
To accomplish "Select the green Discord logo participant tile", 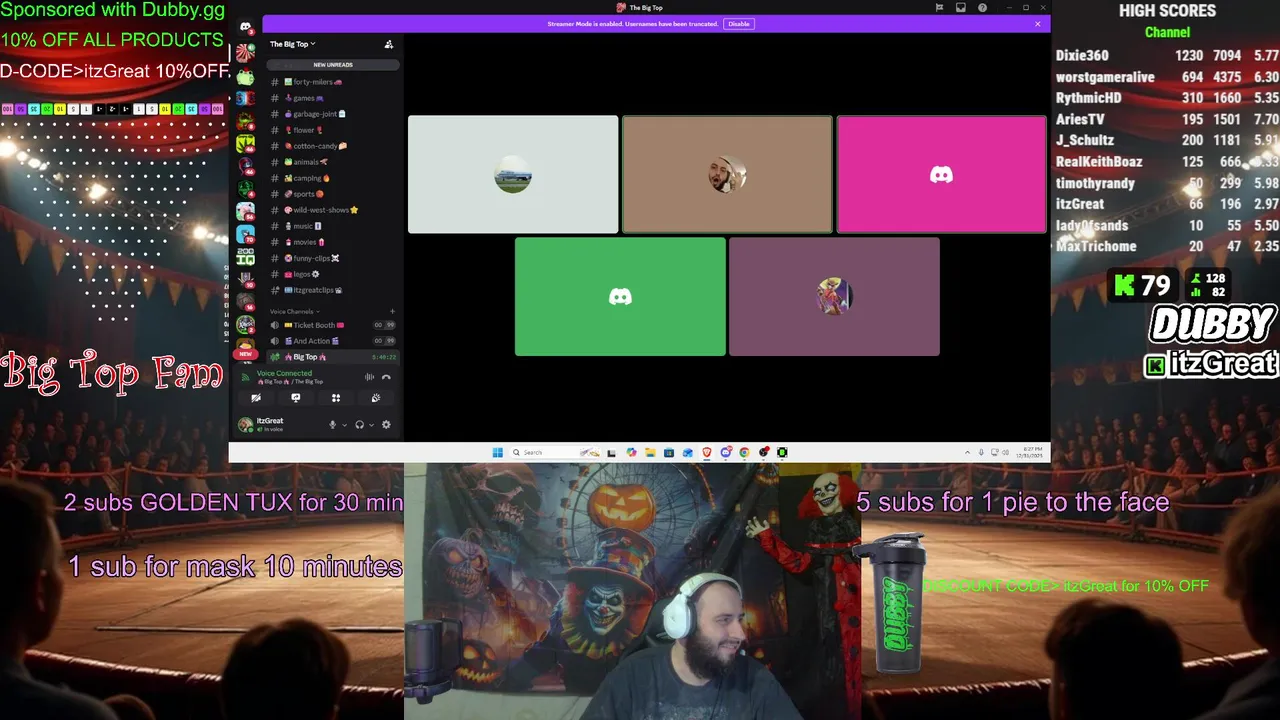I will coord(620,297).
